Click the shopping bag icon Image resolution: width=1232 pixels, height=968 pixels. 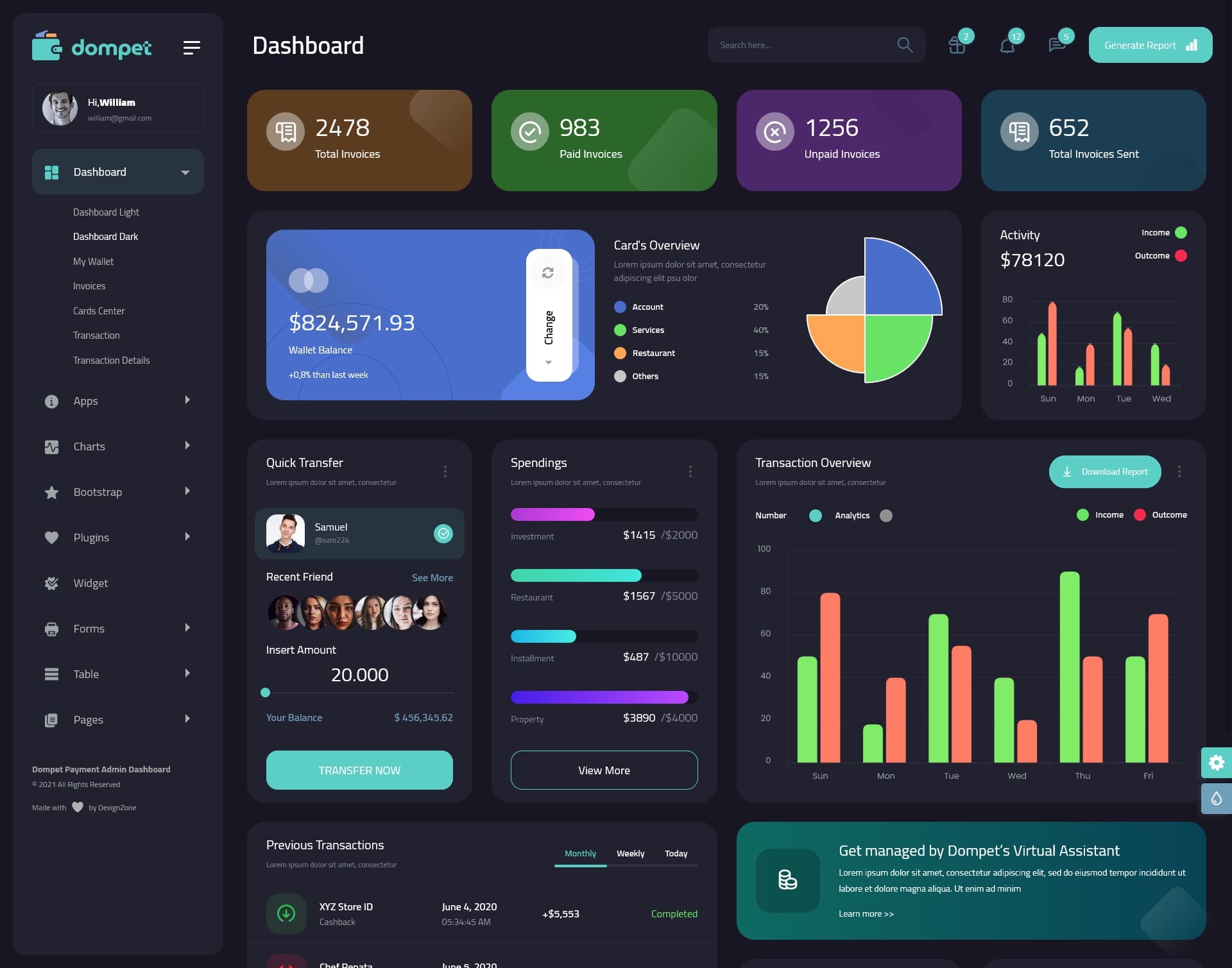[955, 45]
